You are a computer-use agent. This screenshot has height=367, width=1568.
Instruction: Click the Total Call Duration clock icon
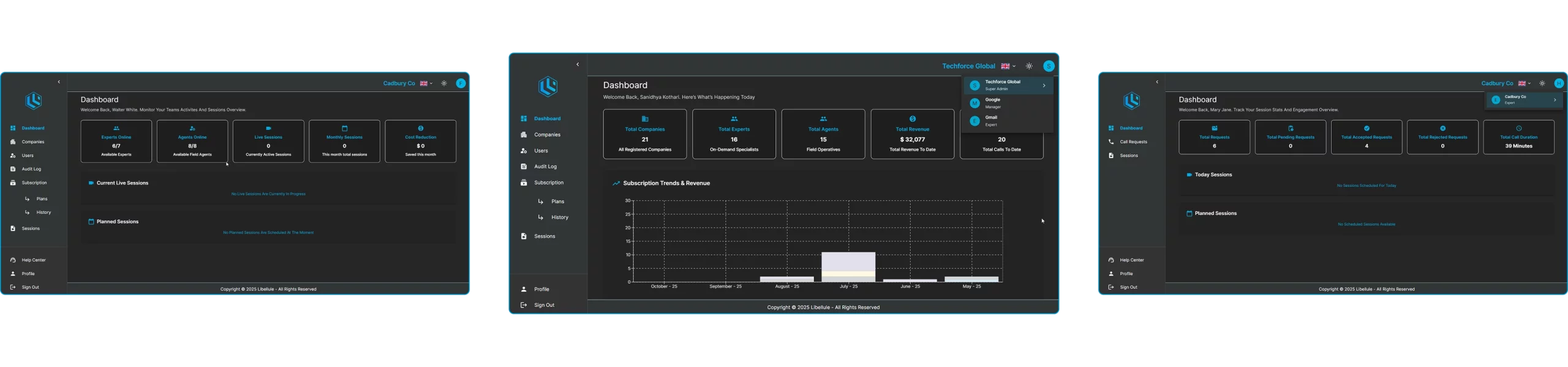(x=1518, y=129)
